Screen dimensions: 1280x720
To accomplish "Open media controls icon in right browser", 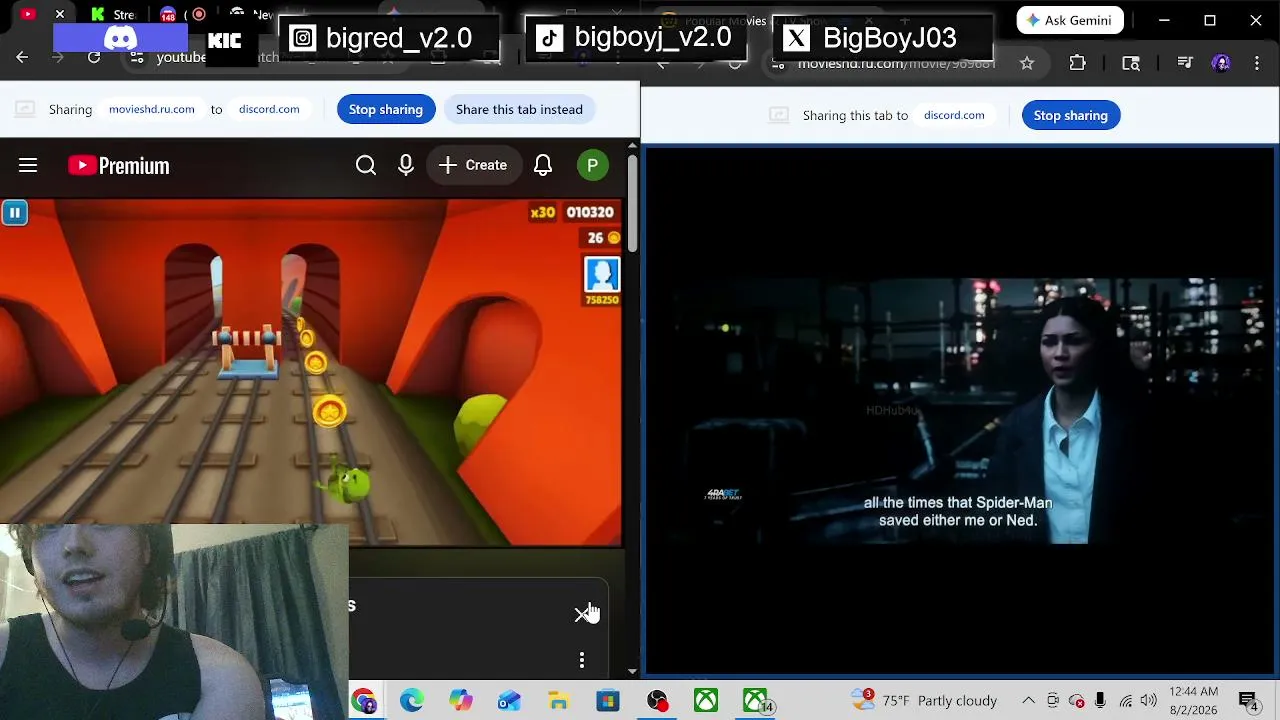I will [1185, 63].
